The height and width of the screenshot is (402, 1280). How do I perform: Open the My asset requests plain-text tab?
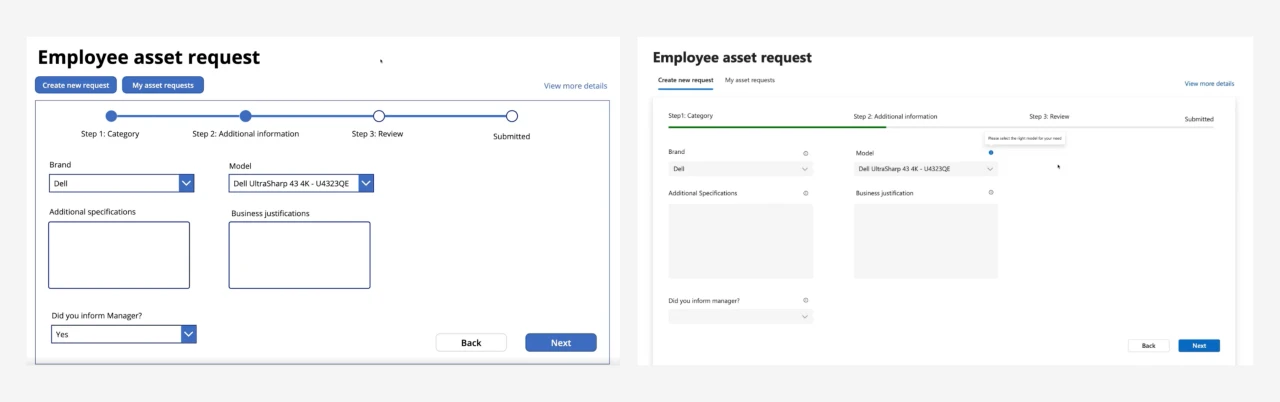[x=749, y=80]
